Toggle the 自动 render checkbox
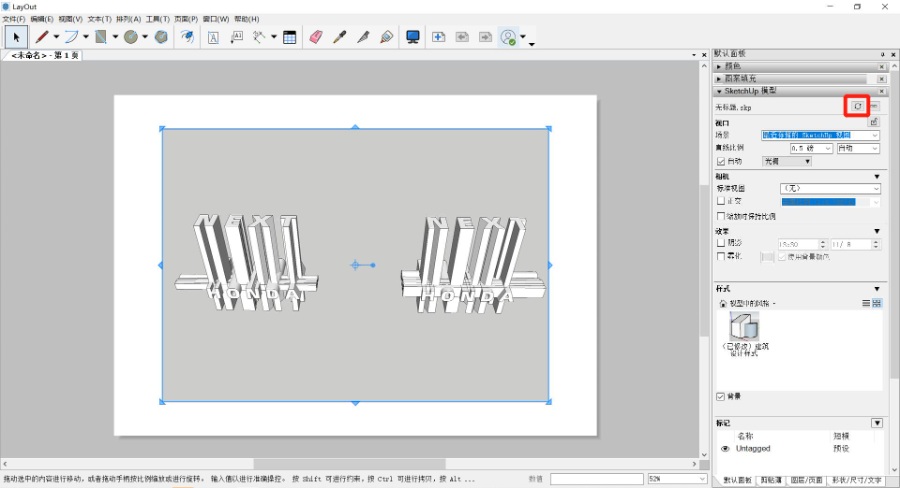Viewport: 900px width, 488px height. tap(721, 162)
